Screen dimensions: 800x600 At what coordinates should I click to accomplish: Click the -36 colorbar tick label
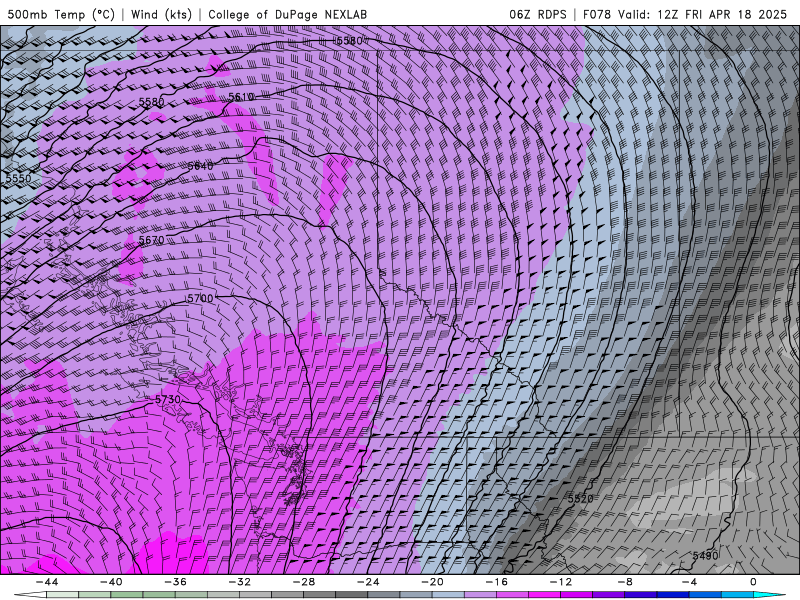pos(176,582)
